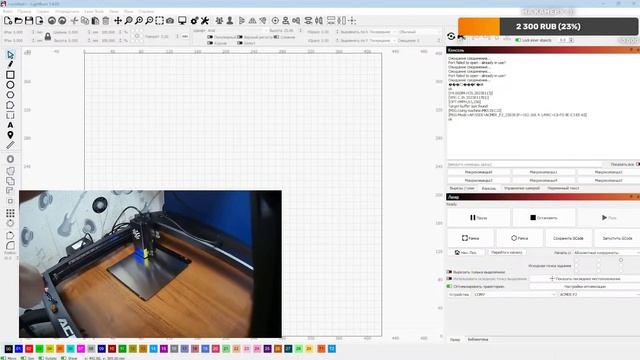Image resolution: width=640 pixels, height=360 pixels.
Task: Click 'Show Last Position' button
Action: (x=585, y=279)
